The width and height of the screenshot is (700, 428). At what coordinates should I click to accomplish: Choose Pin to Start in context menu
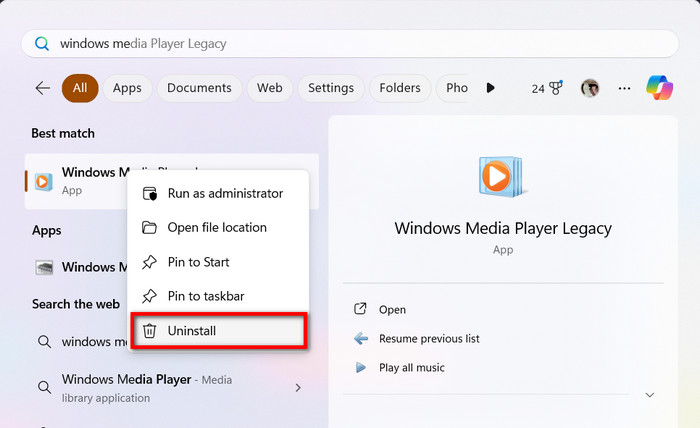coord(218,262)
